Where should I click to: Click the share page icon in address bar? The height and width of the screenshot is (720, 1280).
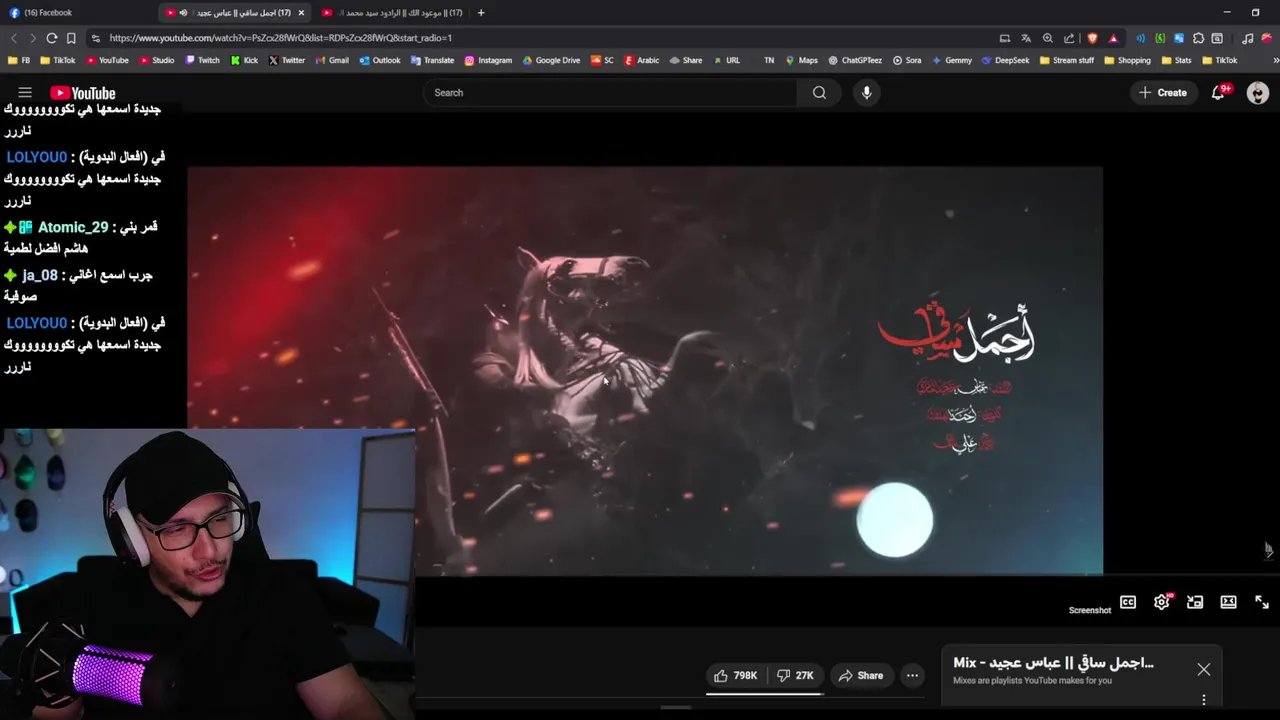tap(1069, 38)
